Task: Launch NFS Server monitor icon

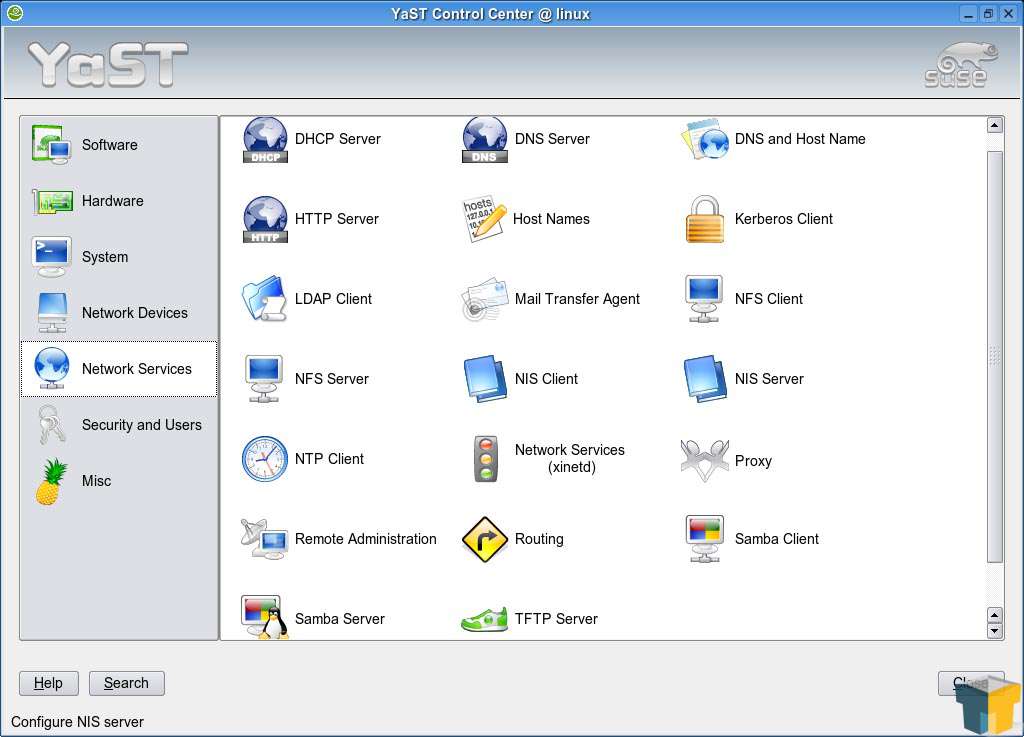Action: pyautogui.click(x=264, y=379)
